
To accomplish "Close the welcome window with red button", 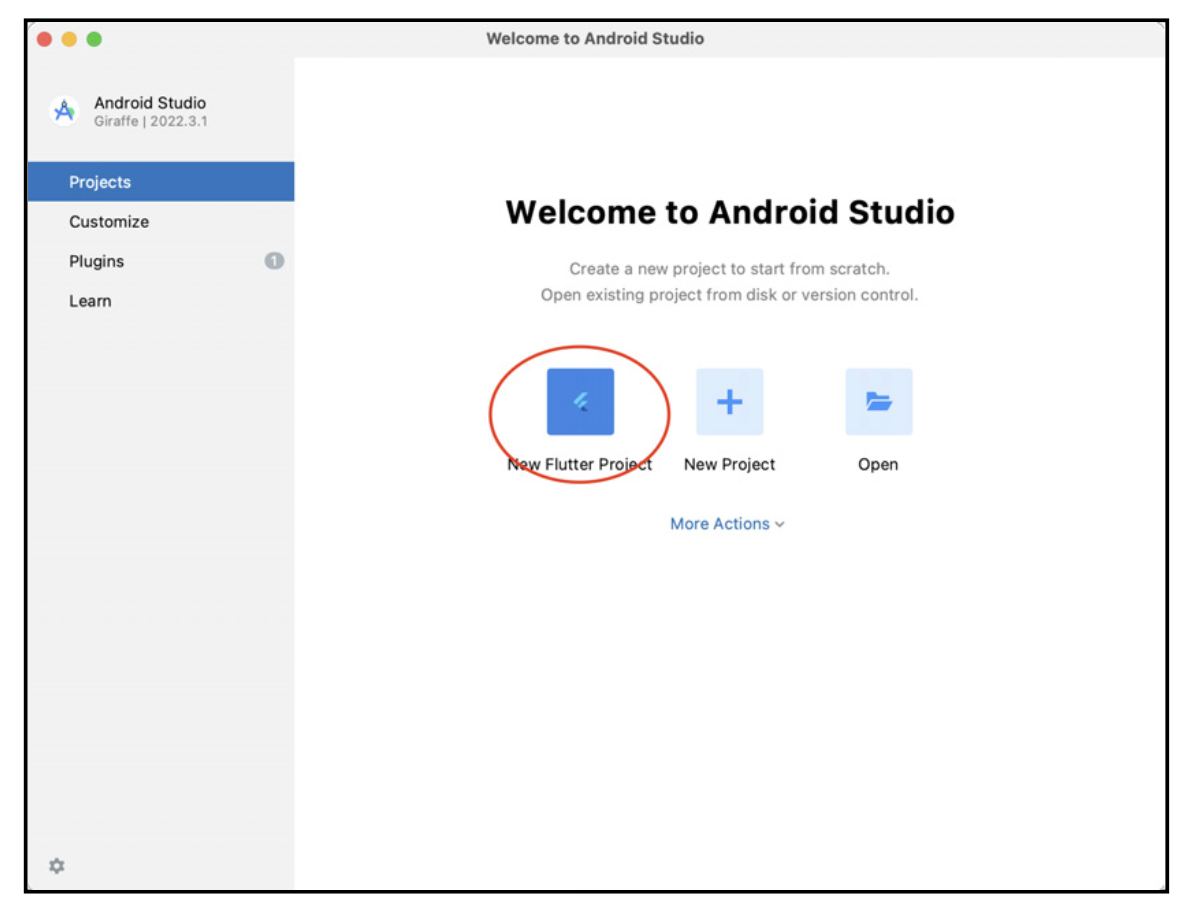I will click(45, 39).
